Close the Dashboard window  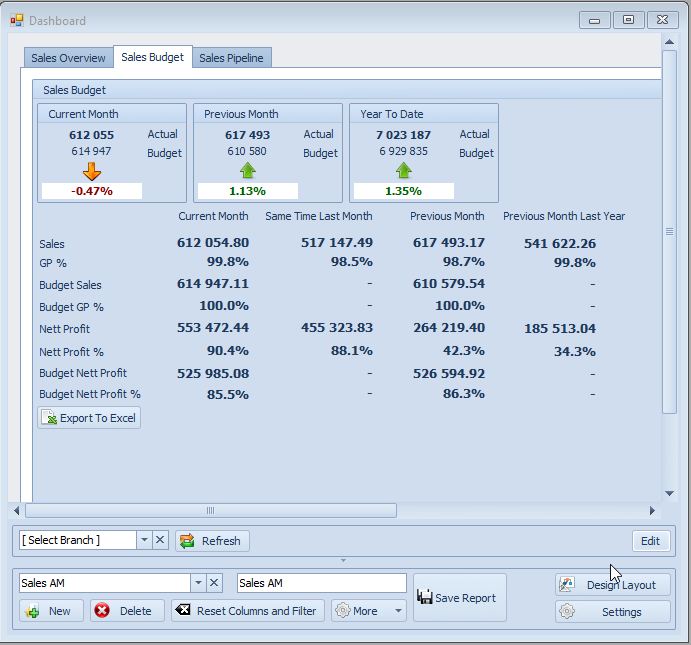(662, 20)
